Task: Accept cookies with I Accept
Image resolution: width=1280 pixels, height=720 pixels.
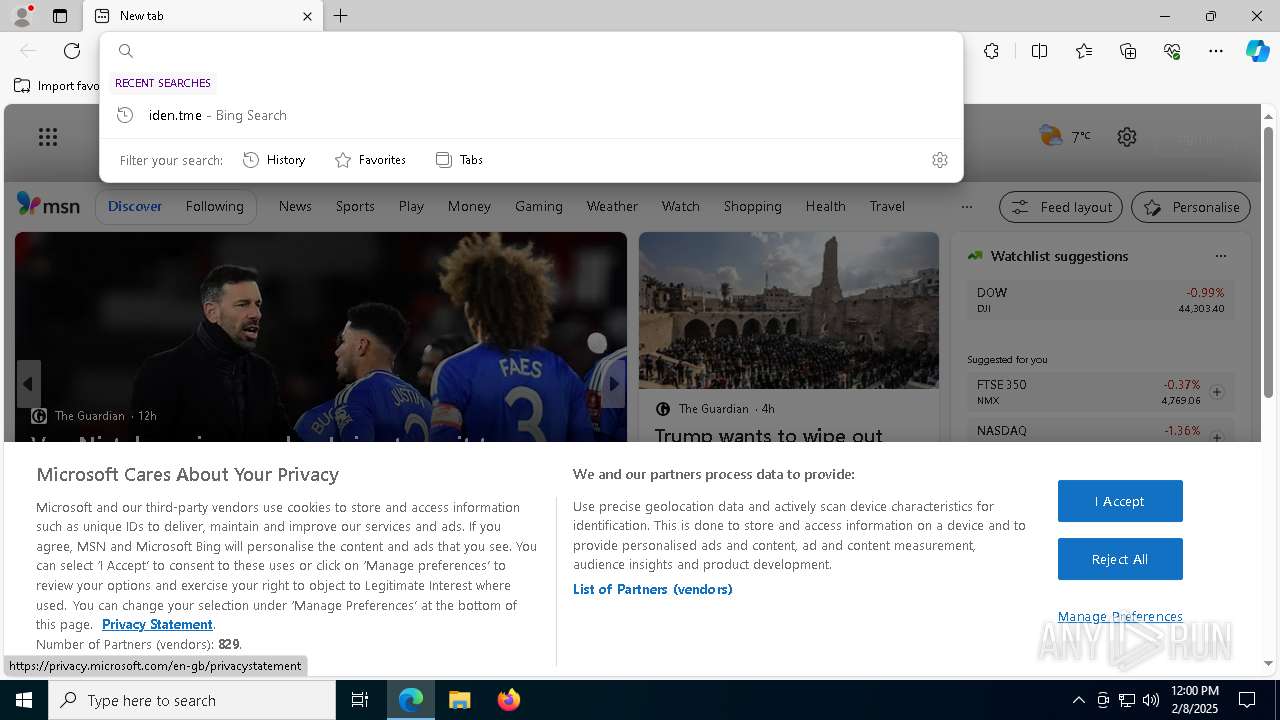Action: coord(1120,501)
